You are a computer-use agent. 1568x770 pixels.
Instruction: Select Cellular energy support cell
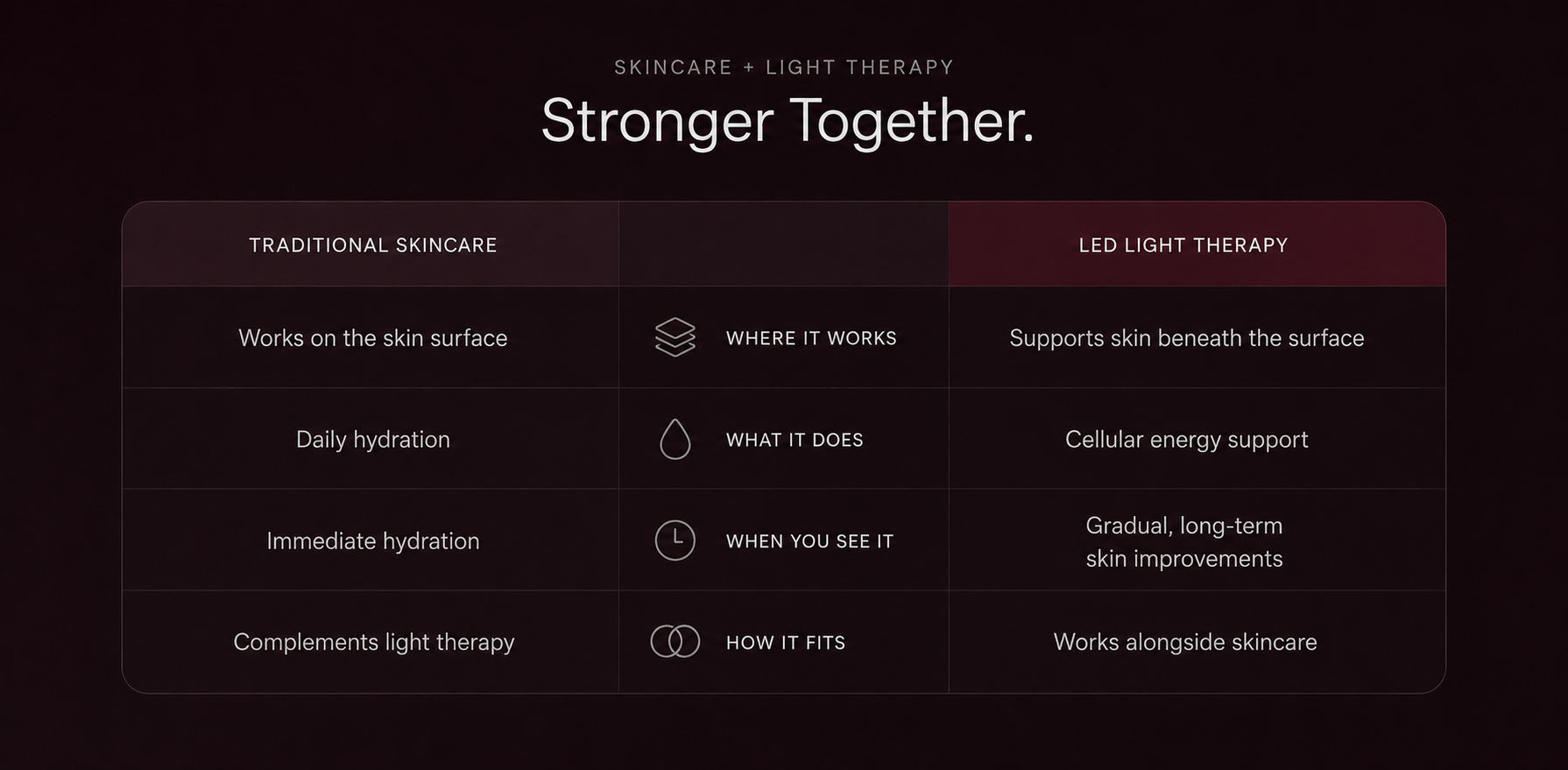tap(1187, 440)
